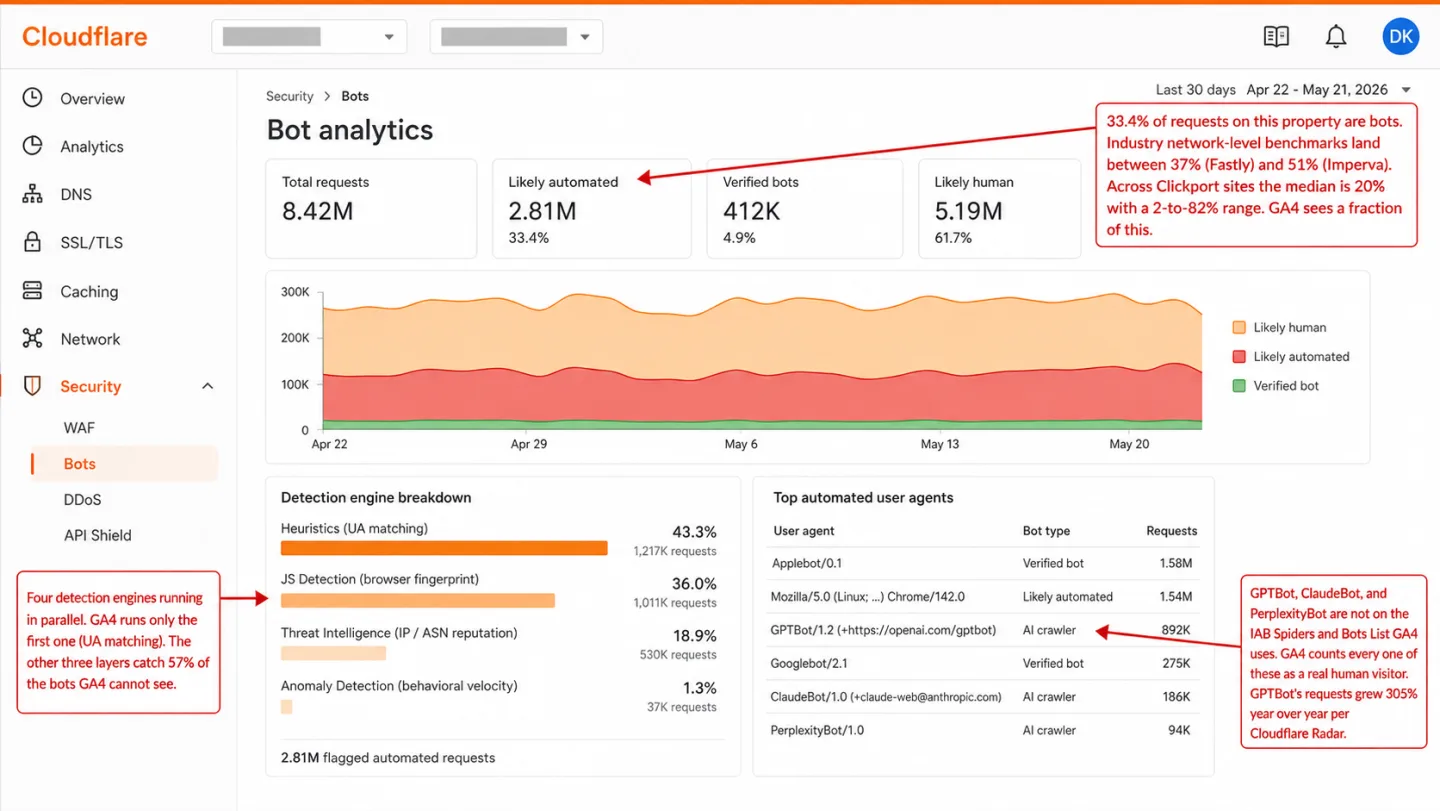Click the May 13 chart axis label
Viewport: 1440px width, 811px height.
click(940, 444)
